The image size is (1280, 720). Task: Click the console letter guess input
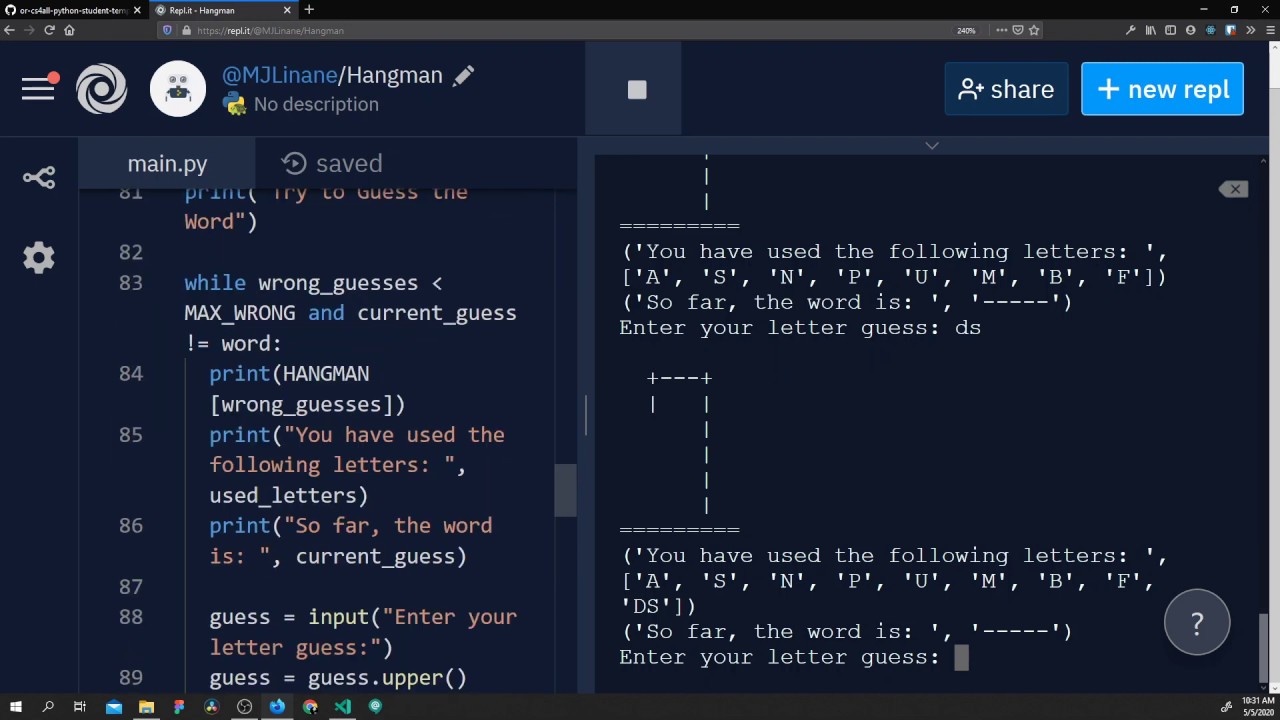[961, 657]
